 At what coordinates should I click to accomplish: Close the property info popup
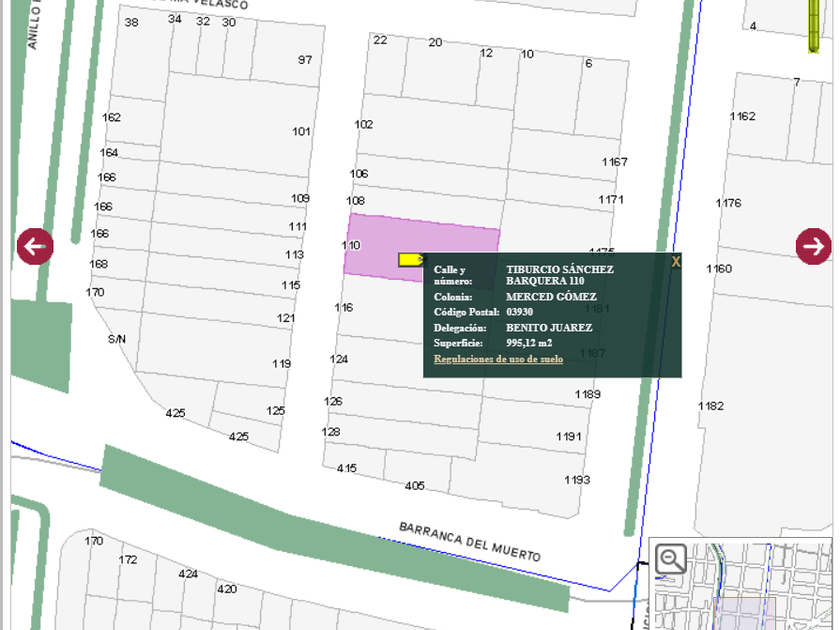tap(676, 262)
